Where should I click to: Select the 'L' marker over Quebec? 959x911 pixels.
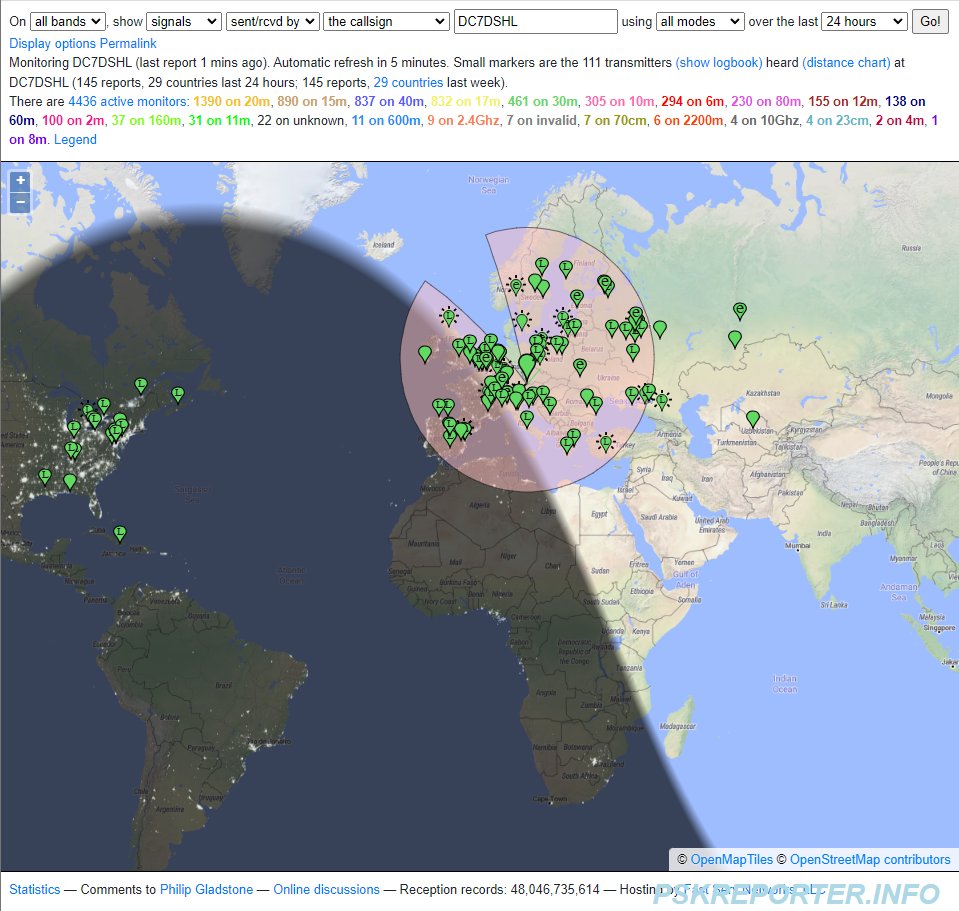tap(141, 385)
